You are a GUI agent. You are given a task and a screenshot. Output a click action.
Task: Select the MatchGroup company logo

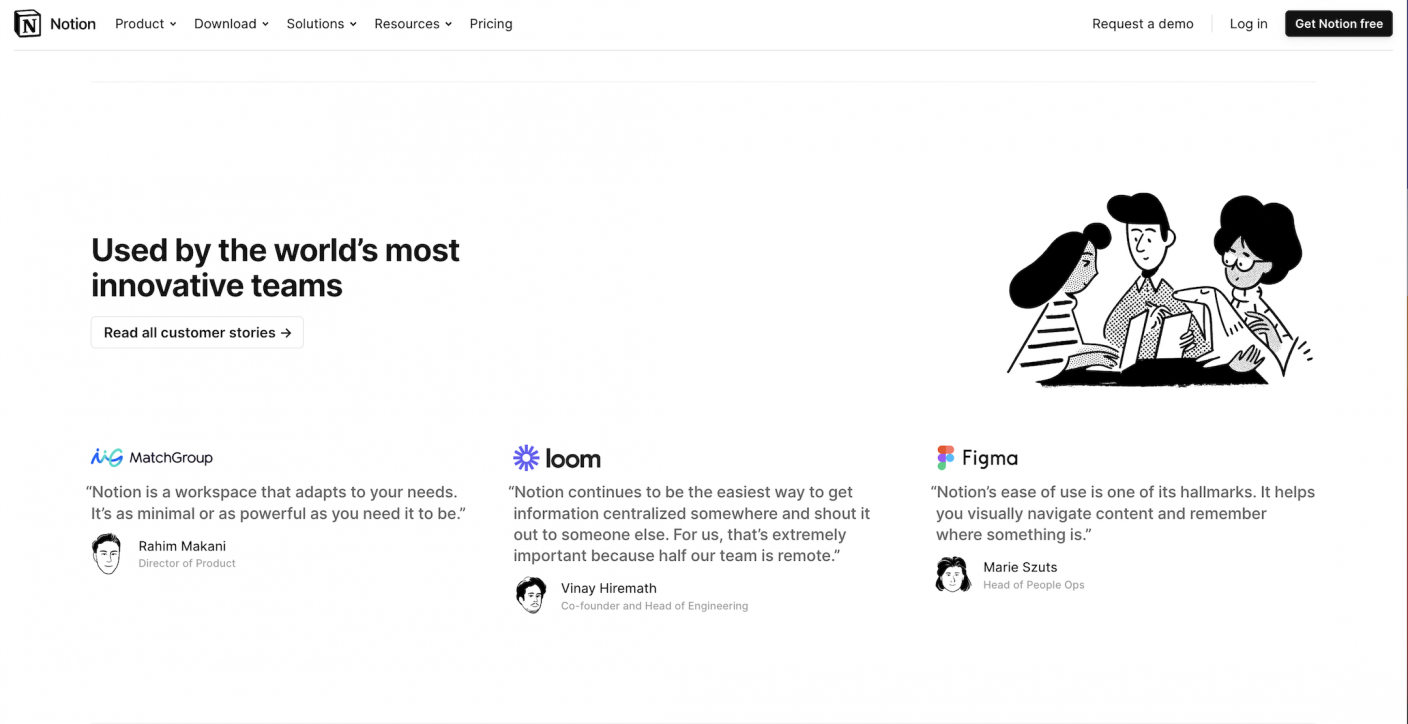(152, 457)
